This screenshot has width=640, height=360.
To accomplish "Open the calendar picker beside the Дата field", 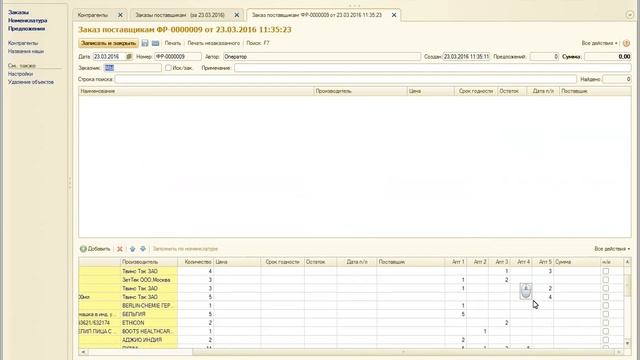I will coord(129,57).
